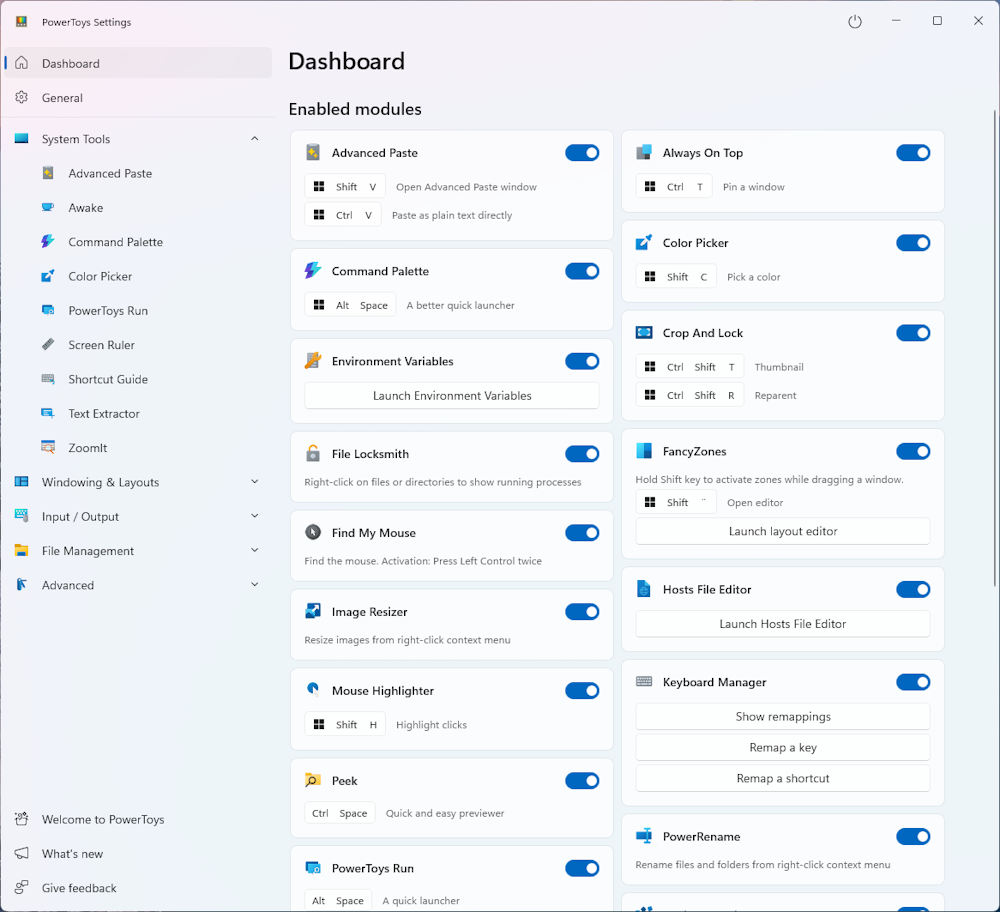
Task: Click the PowerRename card icon
Action: point(643,836)
